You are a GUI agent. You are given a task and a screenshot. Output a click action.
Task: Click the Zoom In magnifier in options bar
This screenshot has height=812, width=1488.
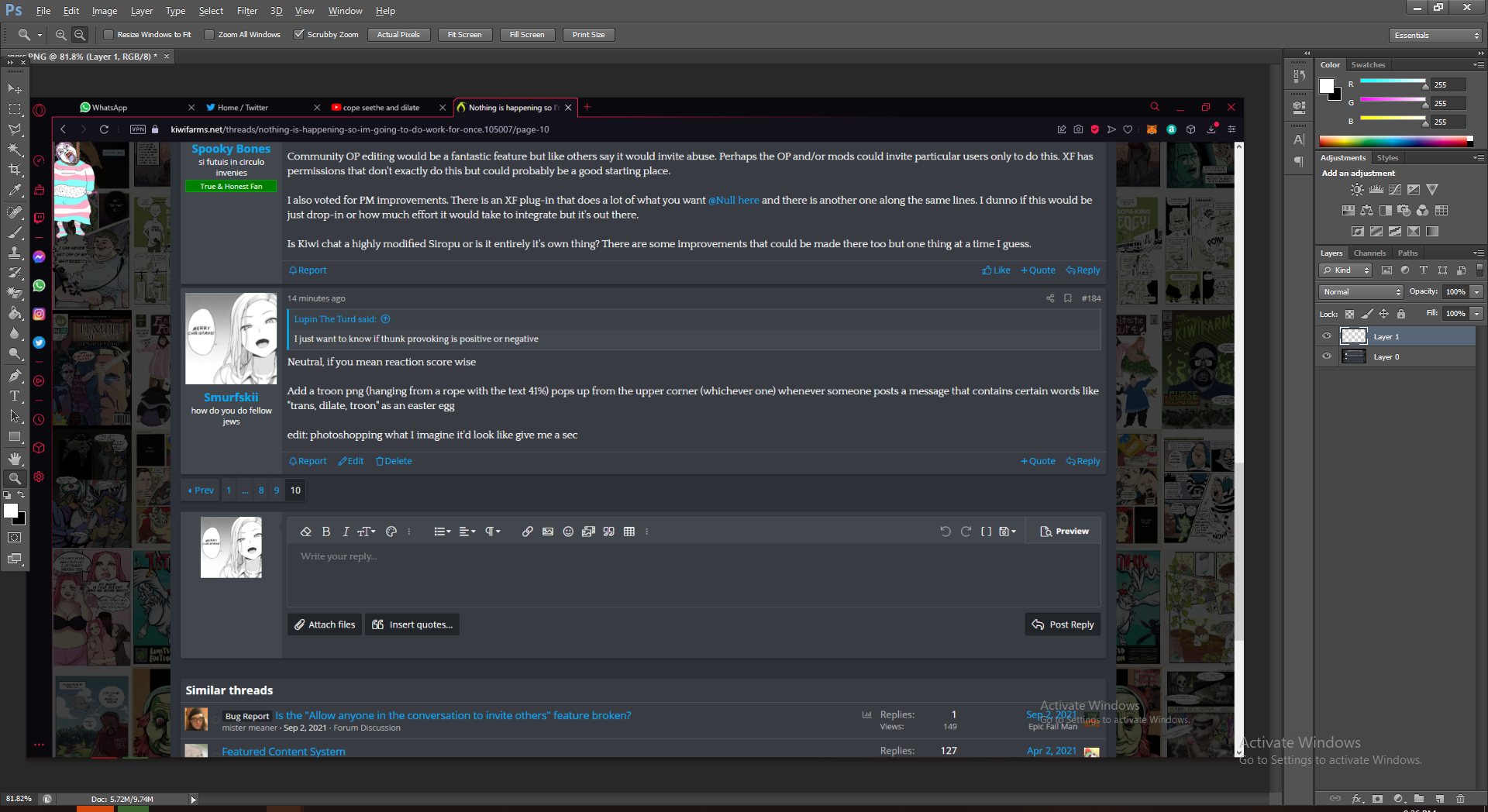61,35
